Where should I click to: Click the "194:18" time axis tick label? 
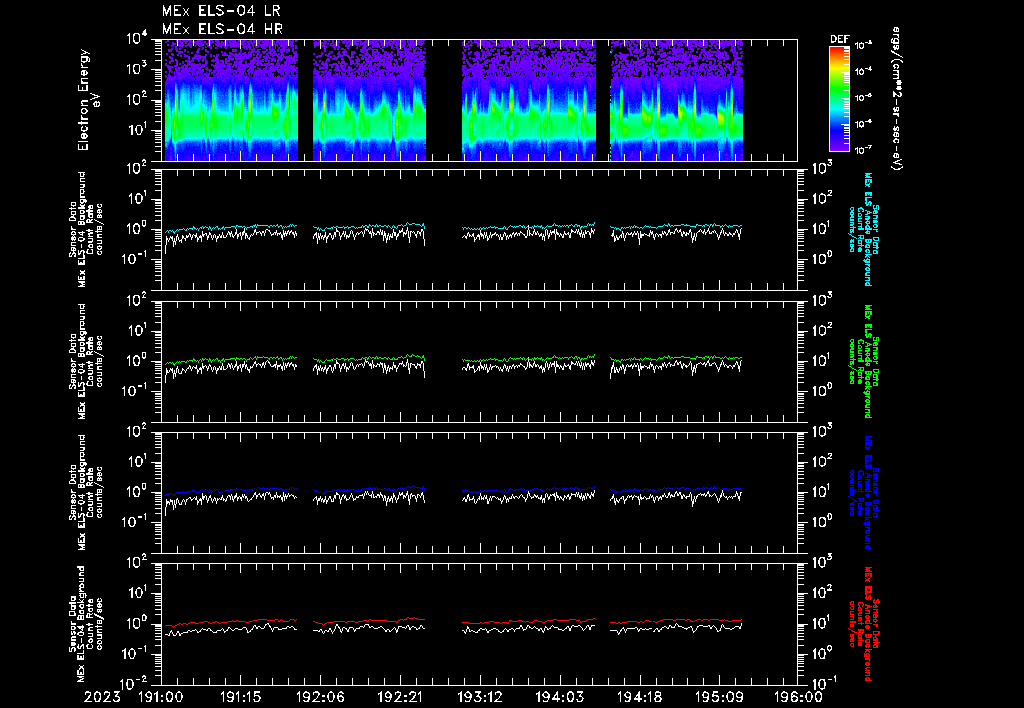pos(639,697)
